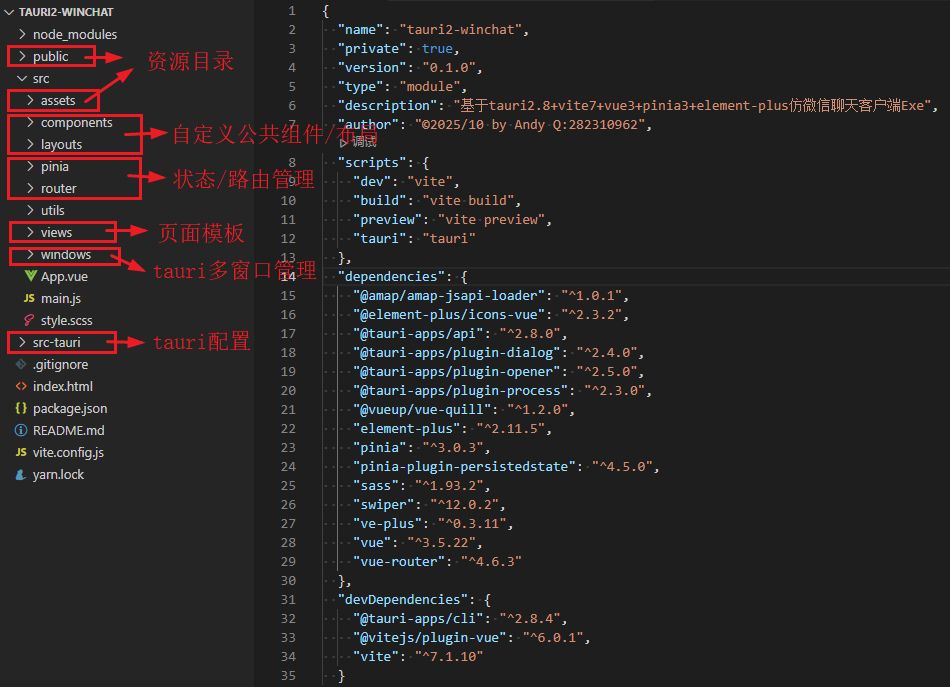Viewport: 950px width, 687px height.
Task: Click the yarn icon beside yarn.lock
Action: point(22,475)
